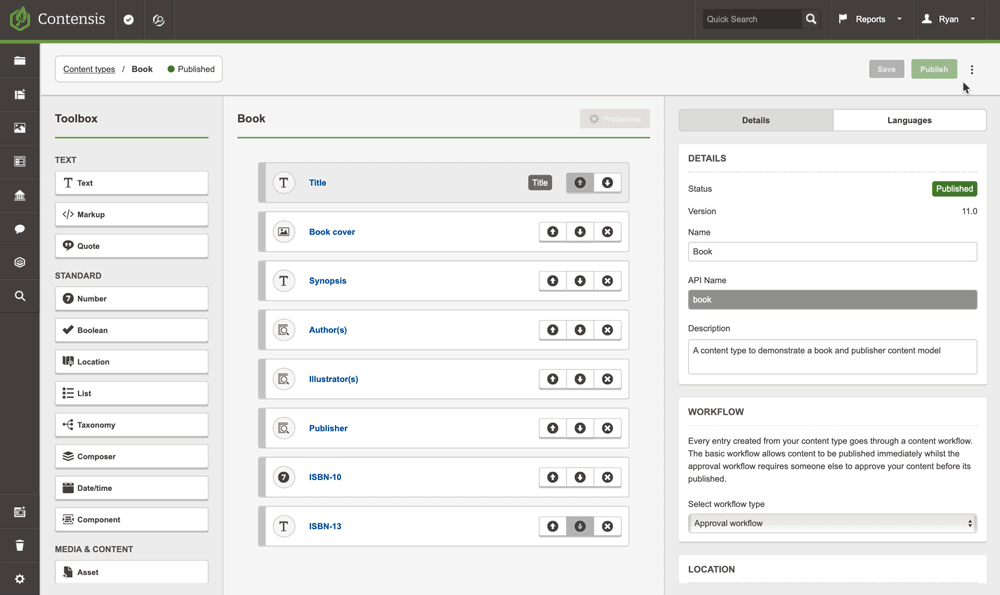This screenshot has height=595, width=1000.
Task: Switch to the Languages tab
Action: (x=908, y=119)
